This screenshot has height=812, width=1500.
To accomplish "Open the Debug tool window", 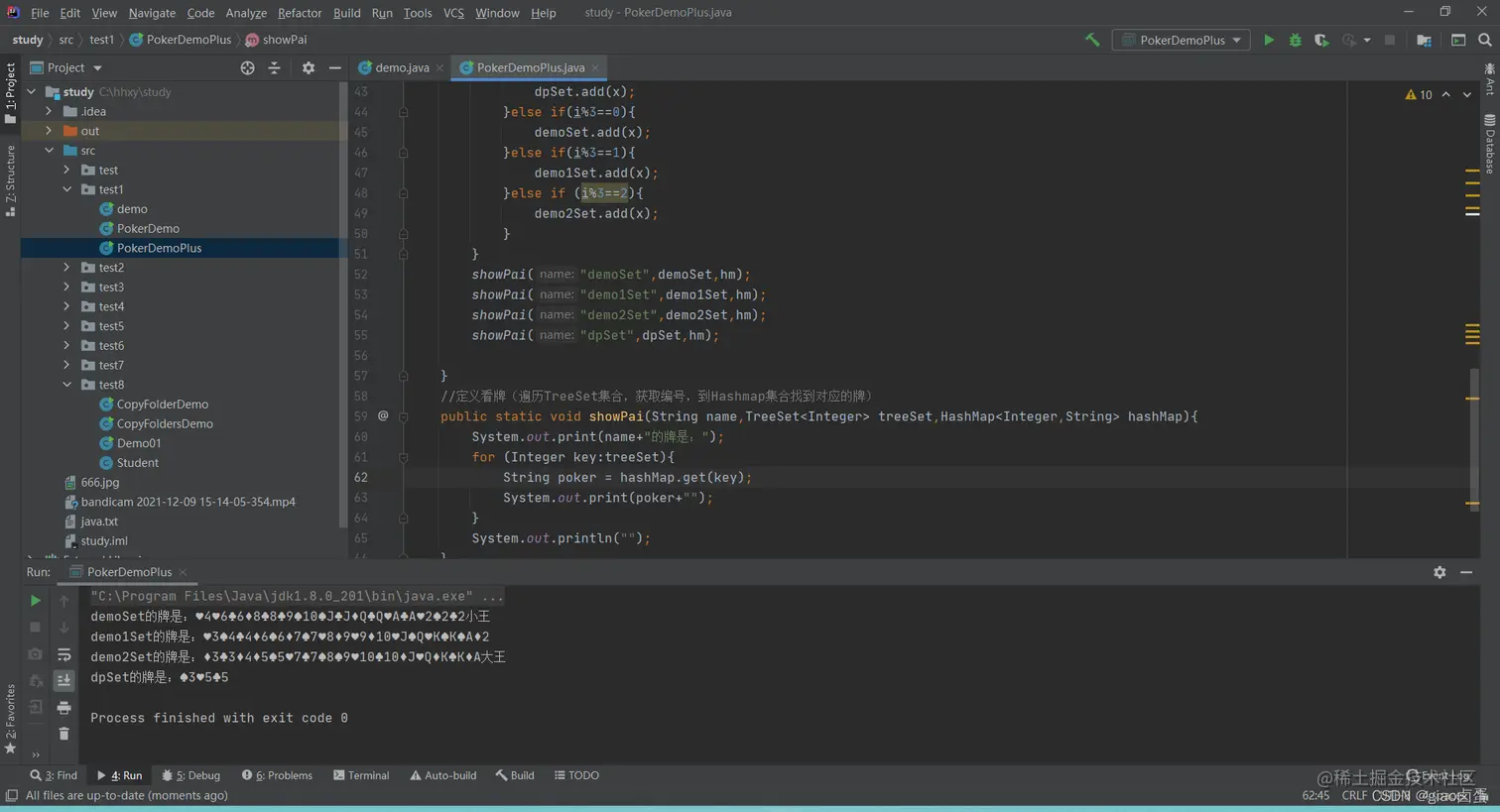I will [191, 775].
